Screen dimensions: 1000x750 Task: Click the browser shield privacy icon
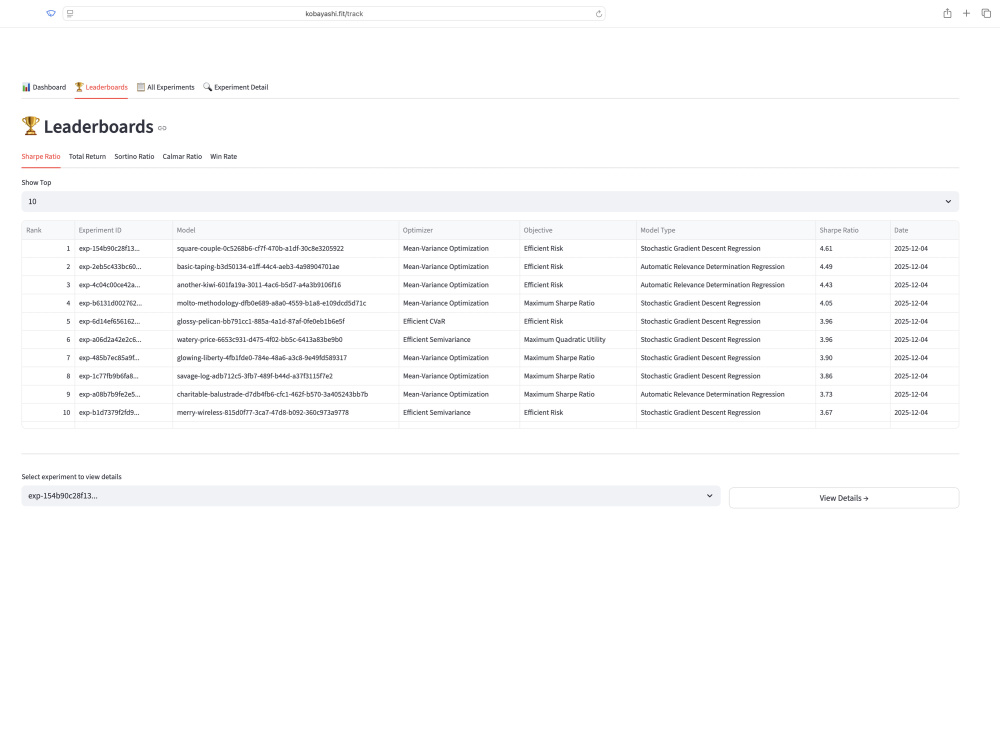tap(51, 13)
